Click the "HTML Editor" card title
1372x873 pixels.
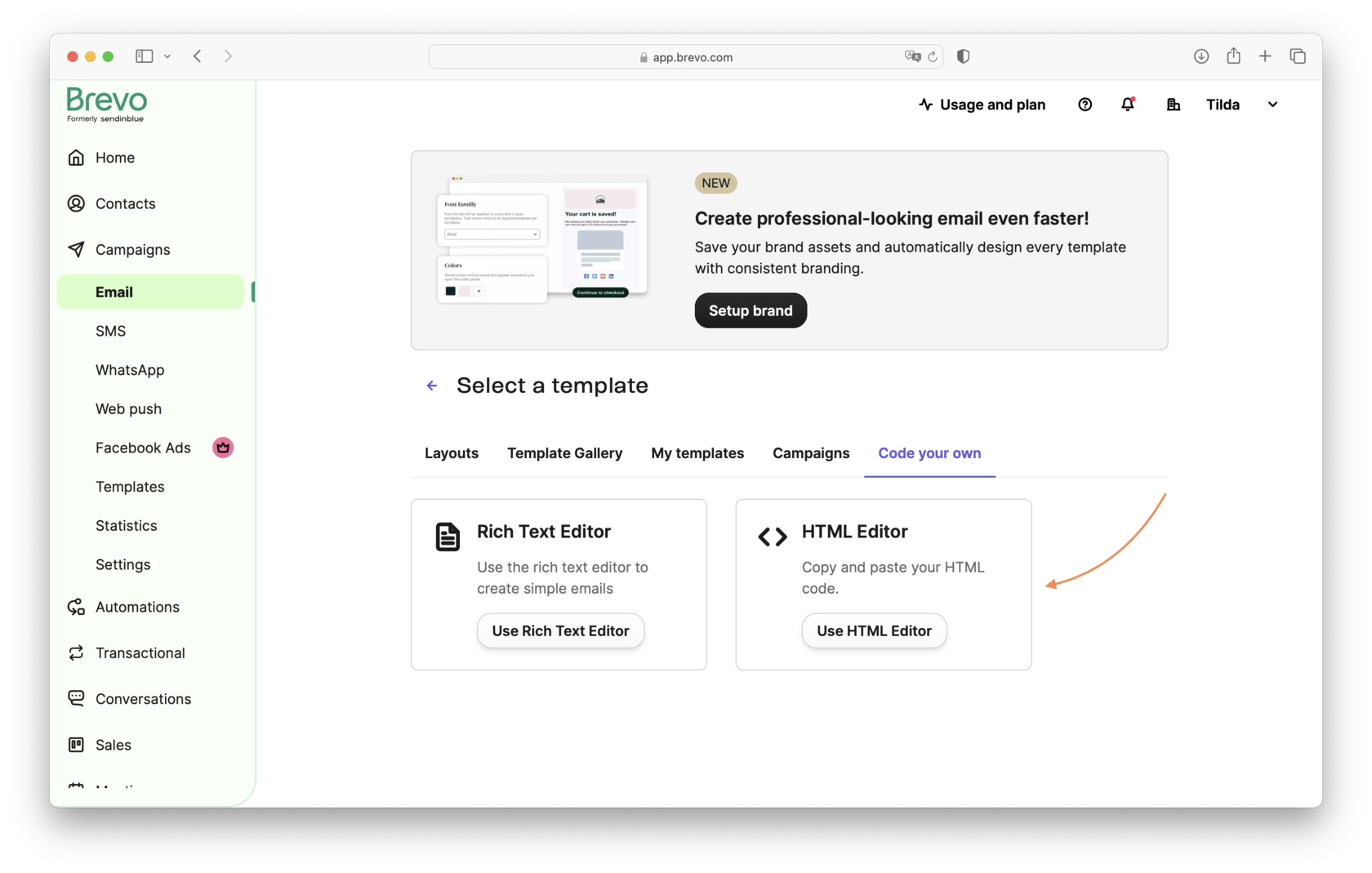tap(854, 532)
